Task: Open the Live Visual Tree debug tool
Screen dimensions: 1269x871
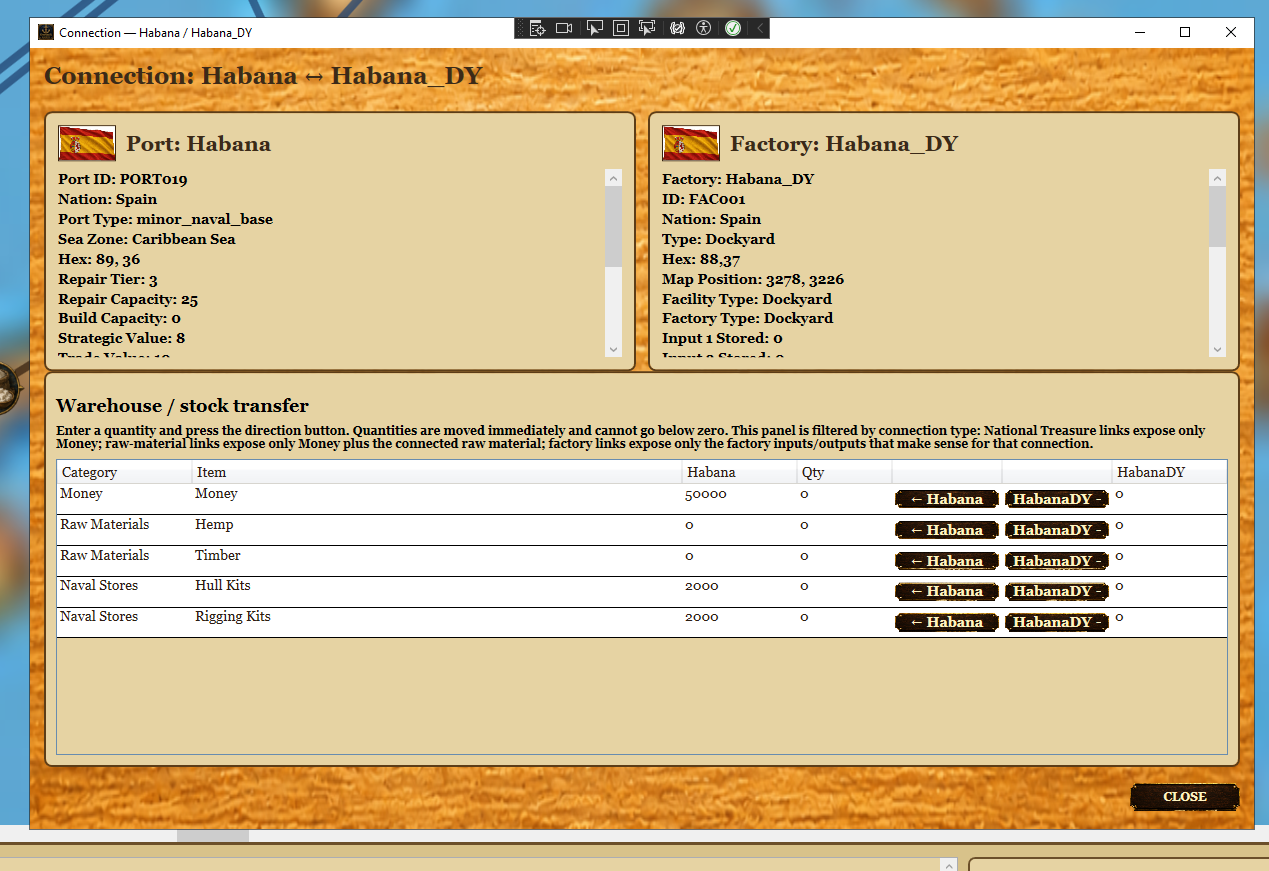Action: point(537,28)
